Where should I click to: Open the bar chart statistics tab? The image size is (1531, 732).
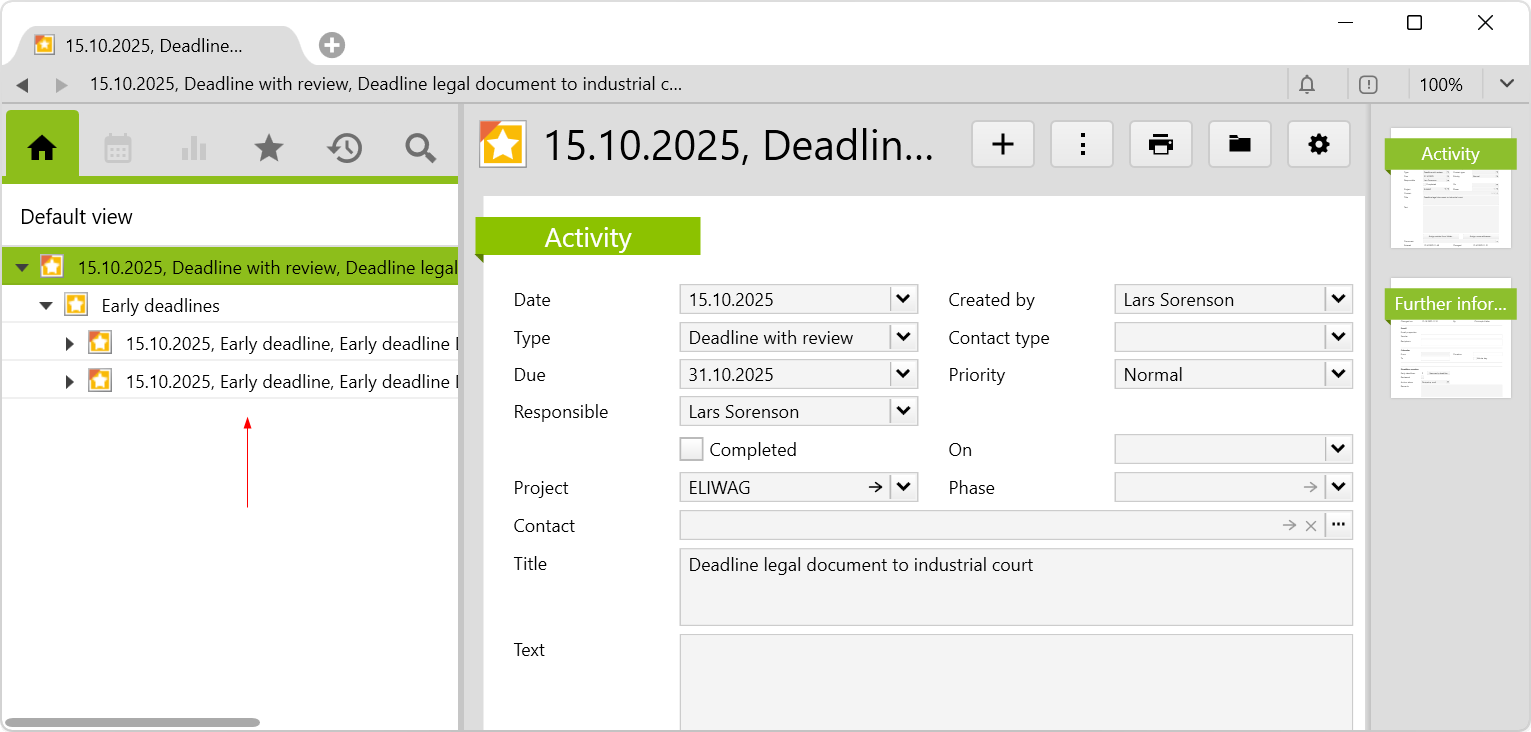[x=194, y=148]
